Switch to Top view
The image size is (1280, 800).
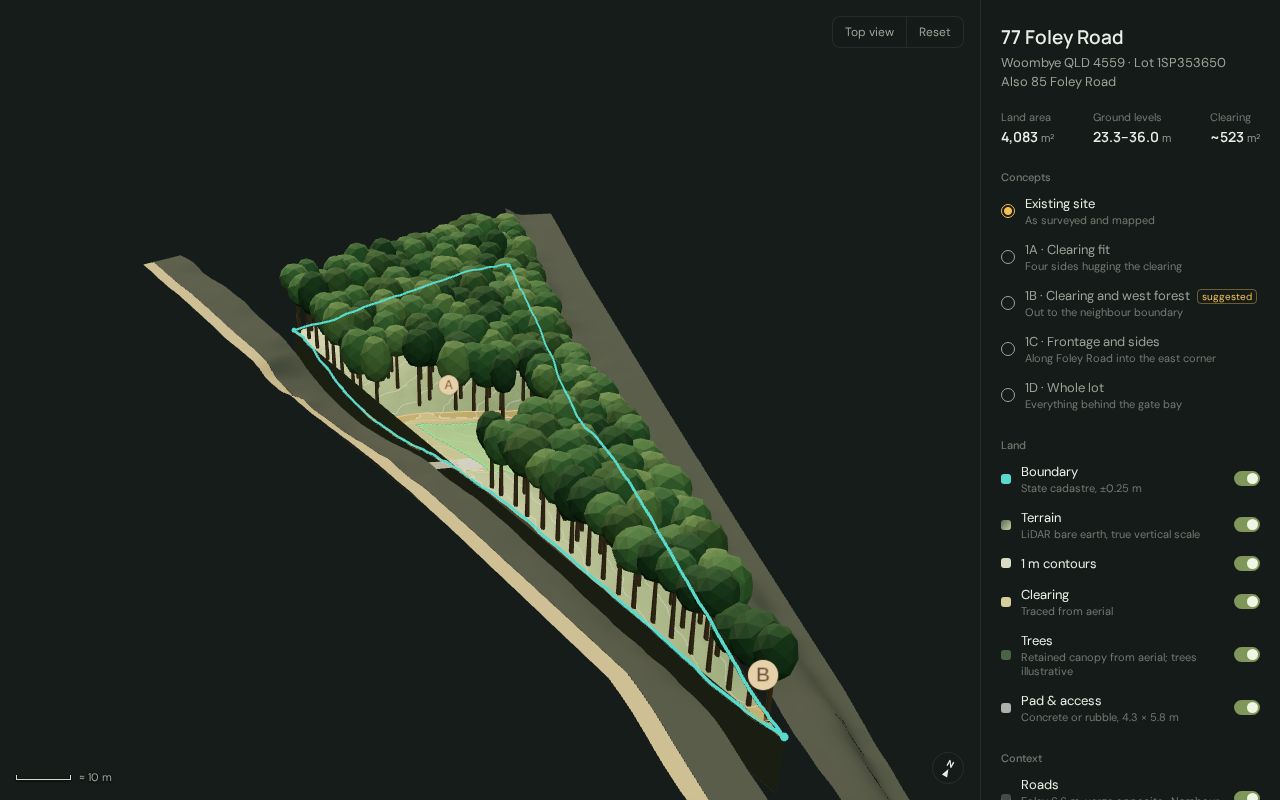click(x=869, y=32)
